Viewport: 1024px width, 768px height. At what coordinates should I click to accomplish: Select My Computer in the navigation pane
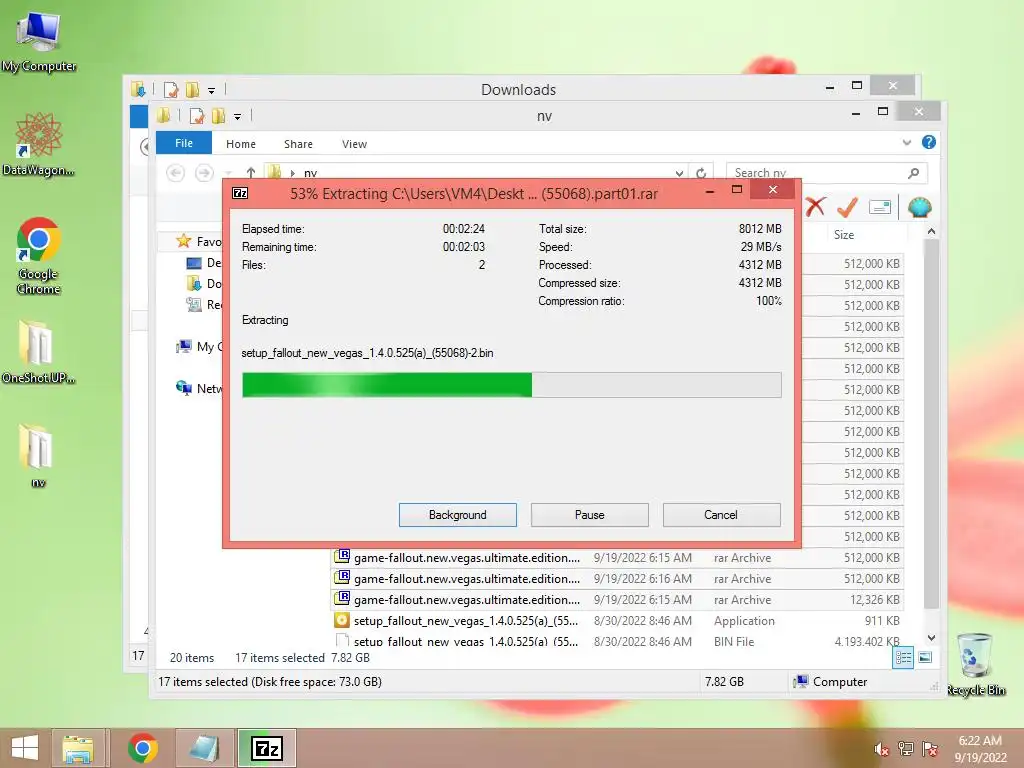pos(200,347)
